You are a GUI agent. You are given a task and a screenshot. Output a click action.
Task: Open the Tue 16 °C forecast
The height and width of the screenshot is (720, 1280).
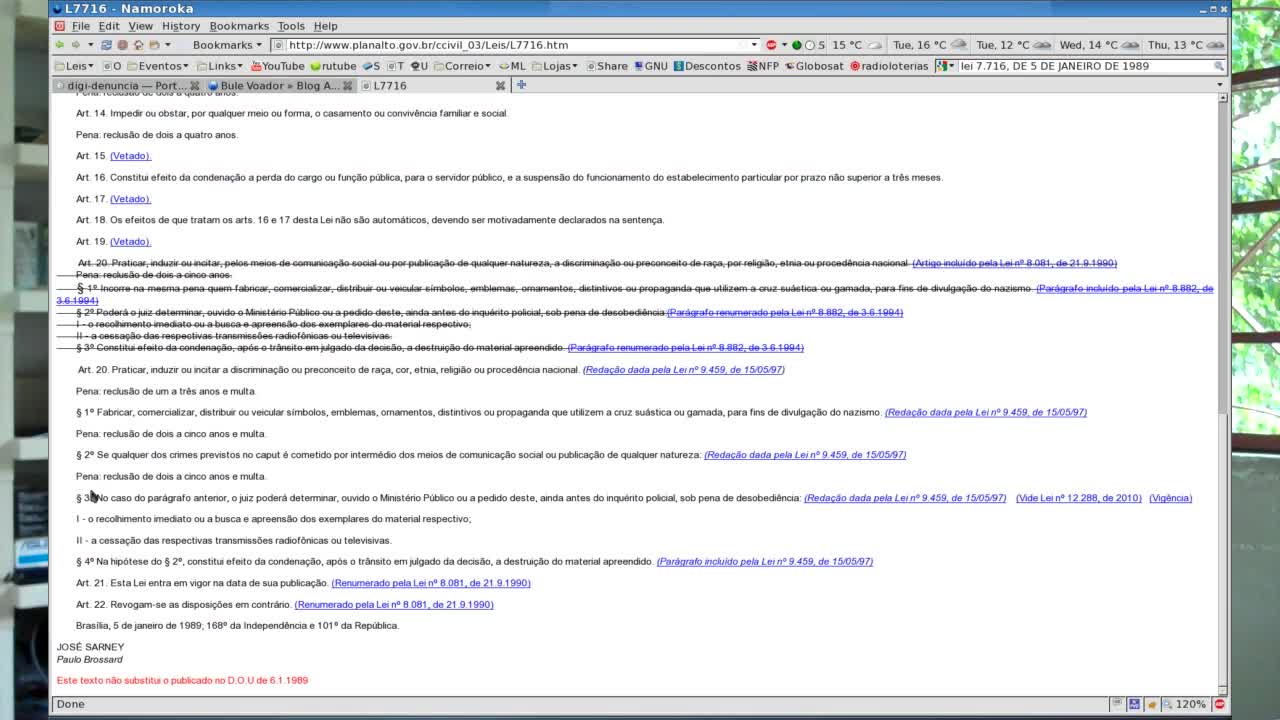930,45
